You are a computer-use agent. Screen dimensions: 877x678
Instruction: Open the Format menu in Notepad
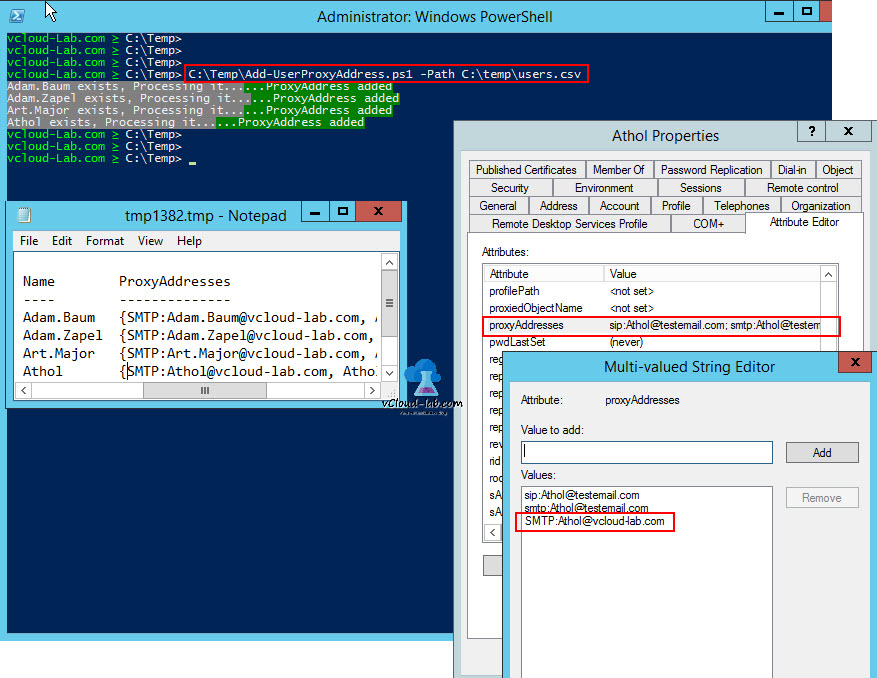coord(104,240)
